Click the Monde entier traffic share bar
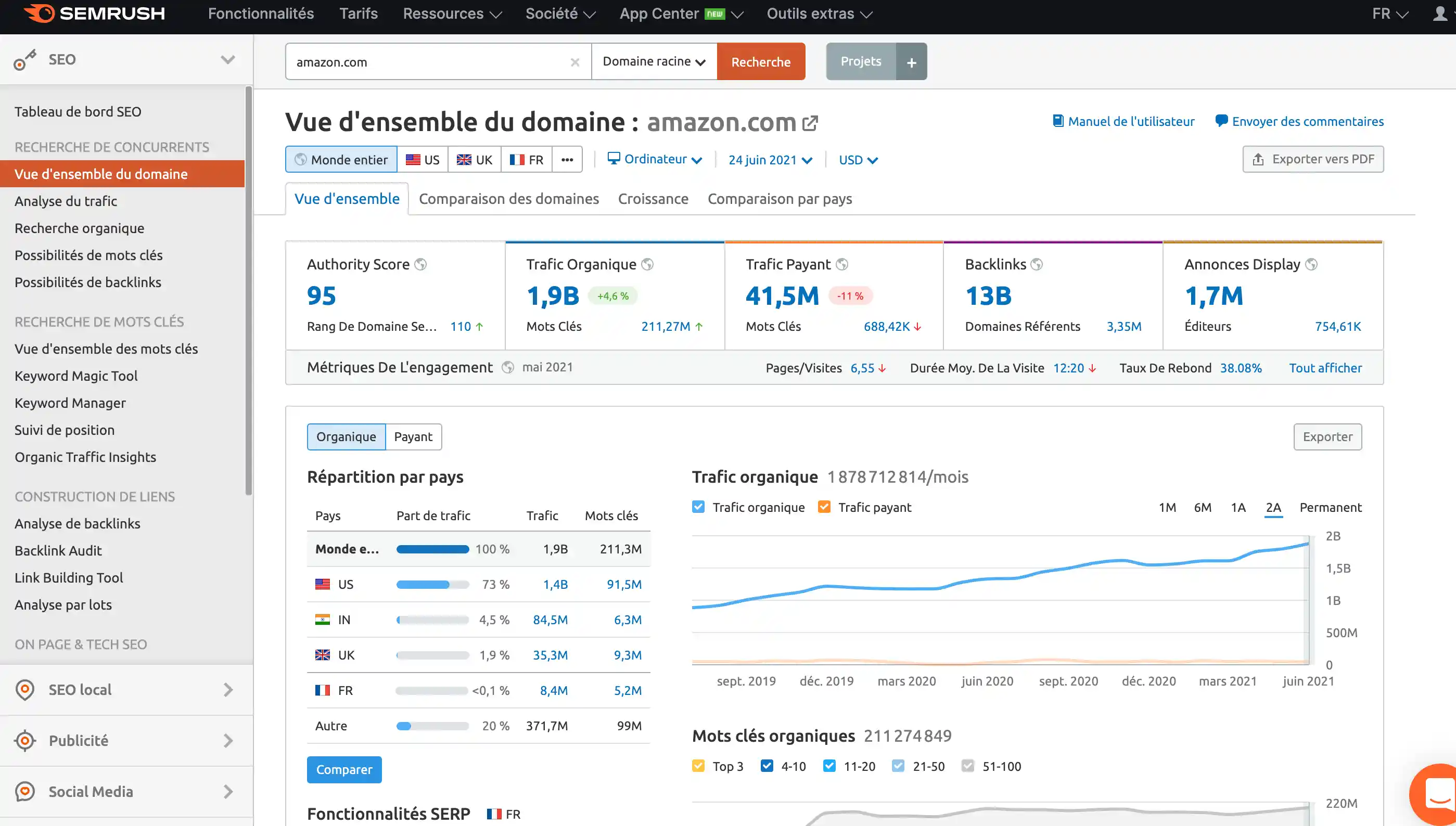Image resolution: width=1456 pixels, height=826 pixels. coord(433,549)
